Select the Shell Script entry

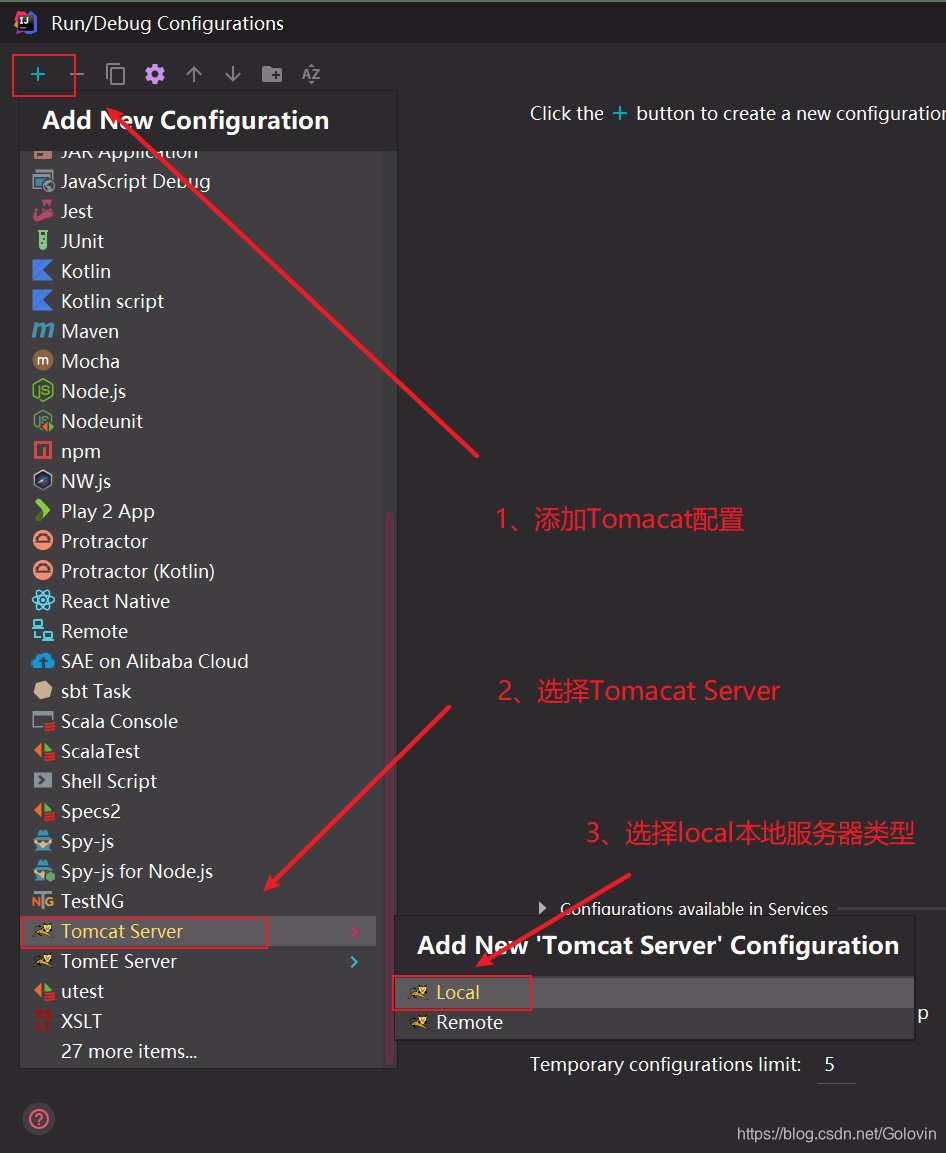point(199,782)
